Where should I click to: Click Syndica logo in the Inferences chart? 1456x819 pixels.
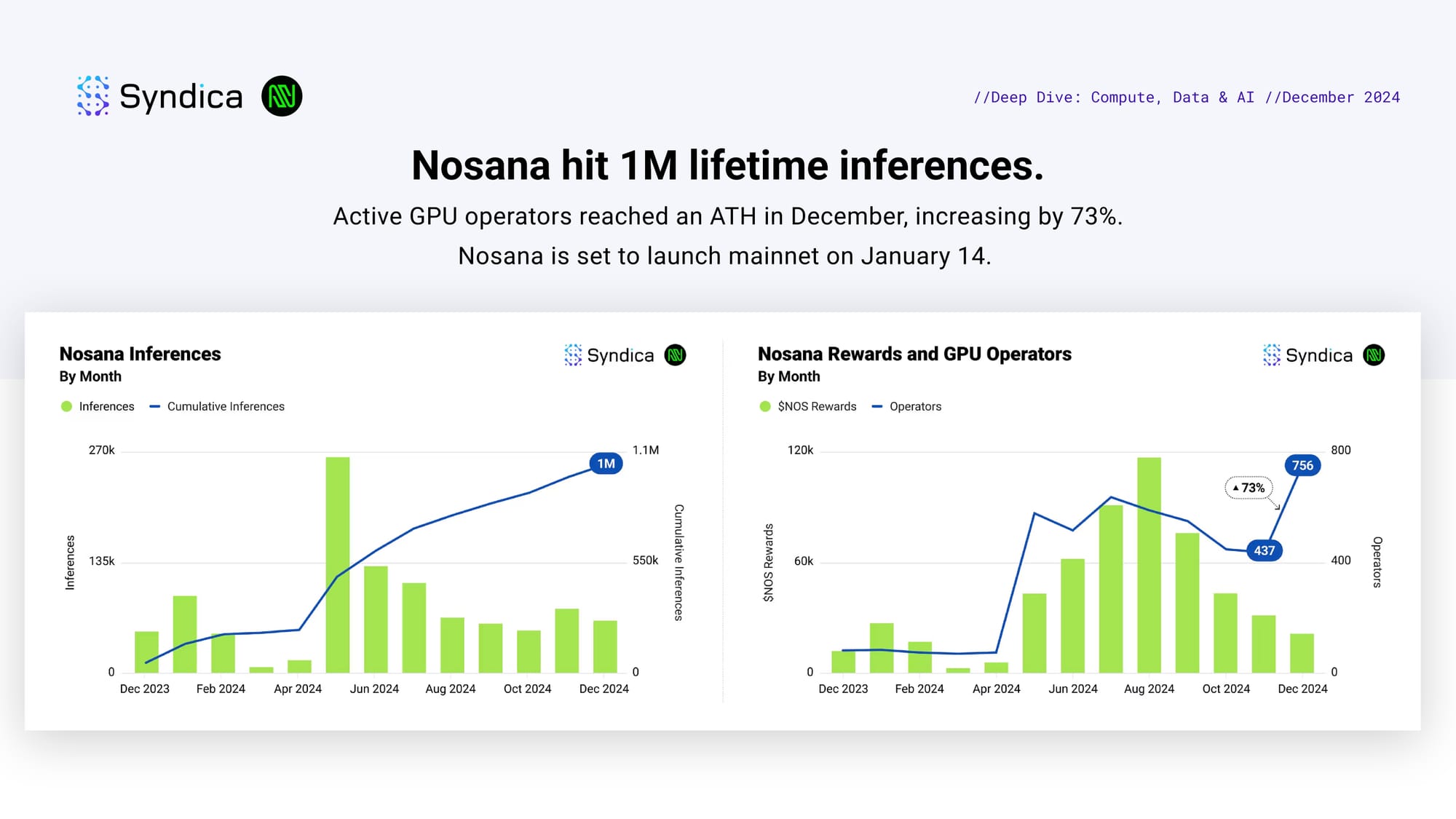[609, 355]
